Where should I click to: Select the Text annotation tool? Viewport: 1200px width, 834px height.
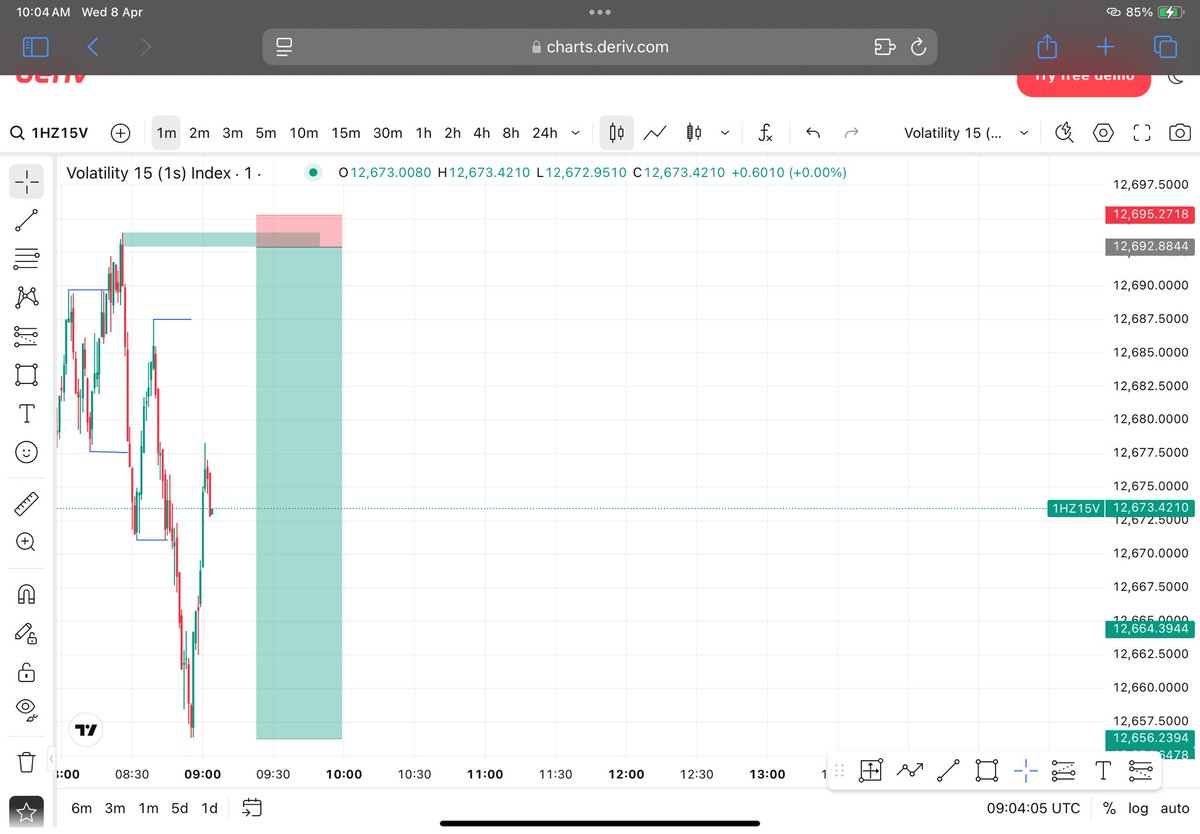point(26,413)
